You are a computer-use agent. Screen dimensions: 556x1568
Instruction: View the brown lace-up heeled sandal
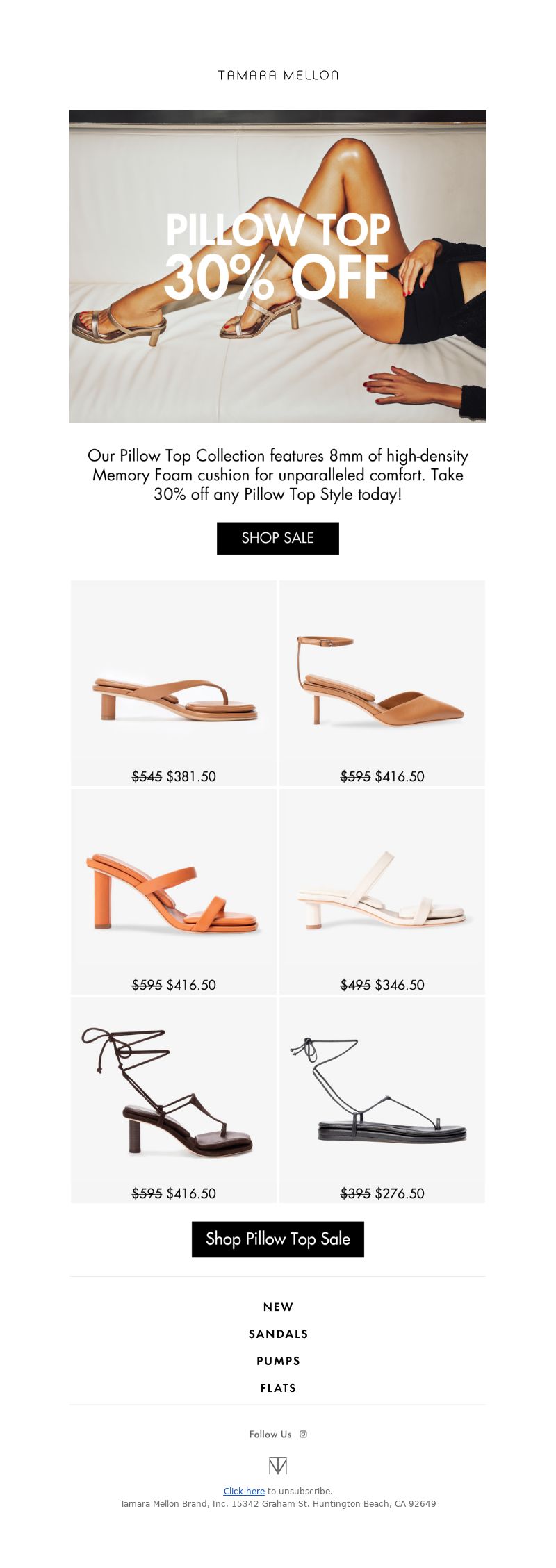[174, 1100]
